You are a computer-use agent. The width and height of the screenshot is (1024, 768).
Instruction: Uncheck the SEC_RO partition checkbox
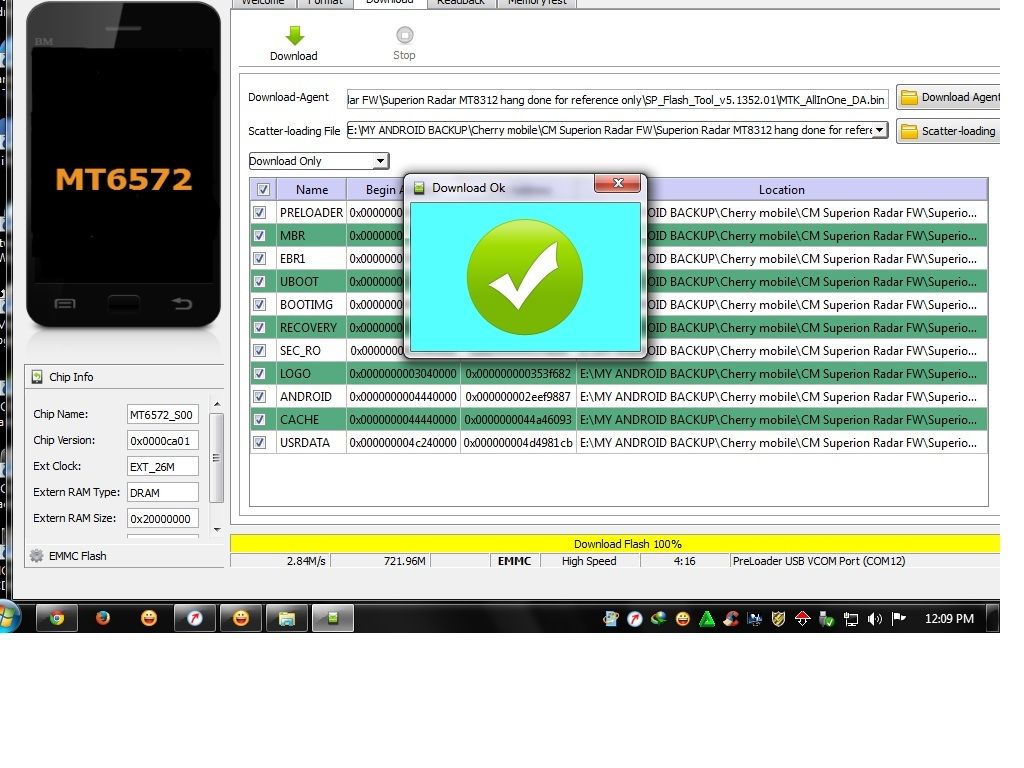coord(259,351)
